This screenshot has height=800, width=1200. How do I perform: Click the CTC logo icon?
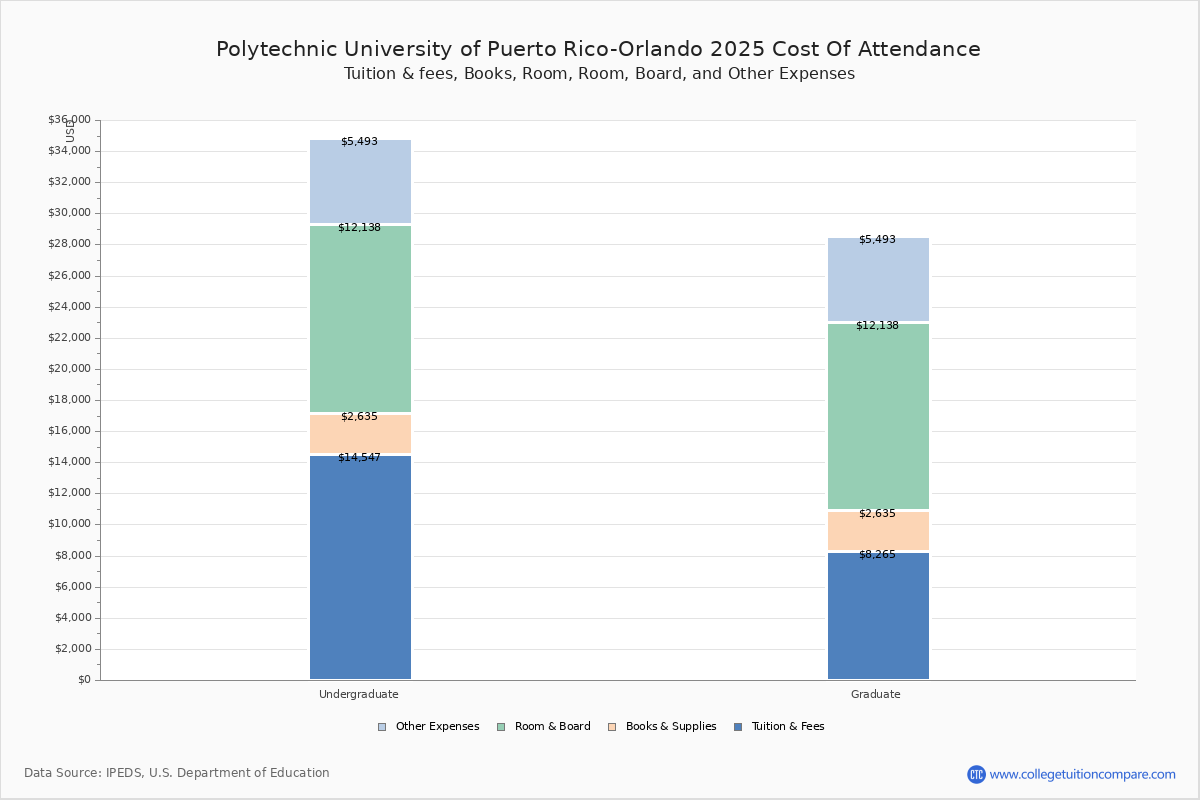pos(976,774)
